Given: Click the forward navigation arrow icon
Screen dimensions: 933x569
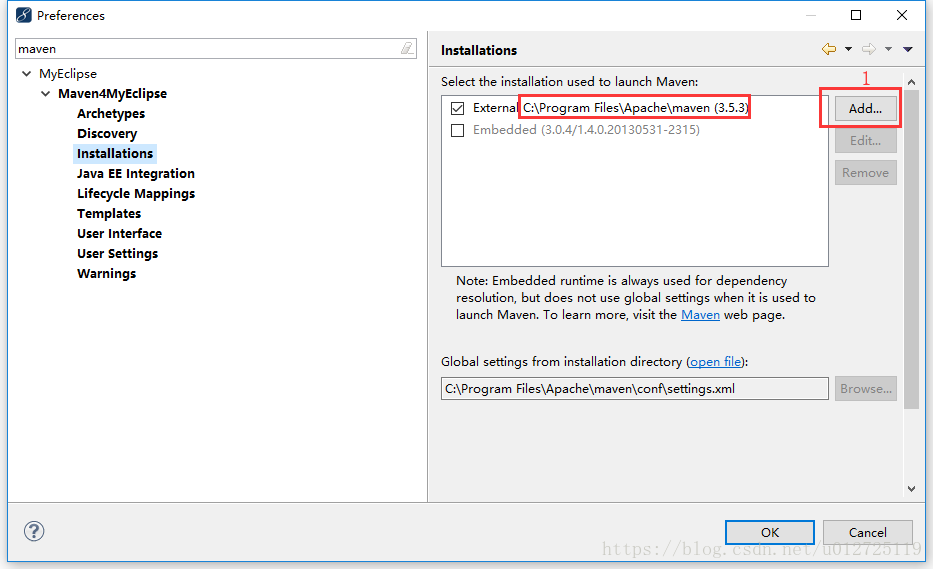Looking at the screenshot, I should 869,49.
